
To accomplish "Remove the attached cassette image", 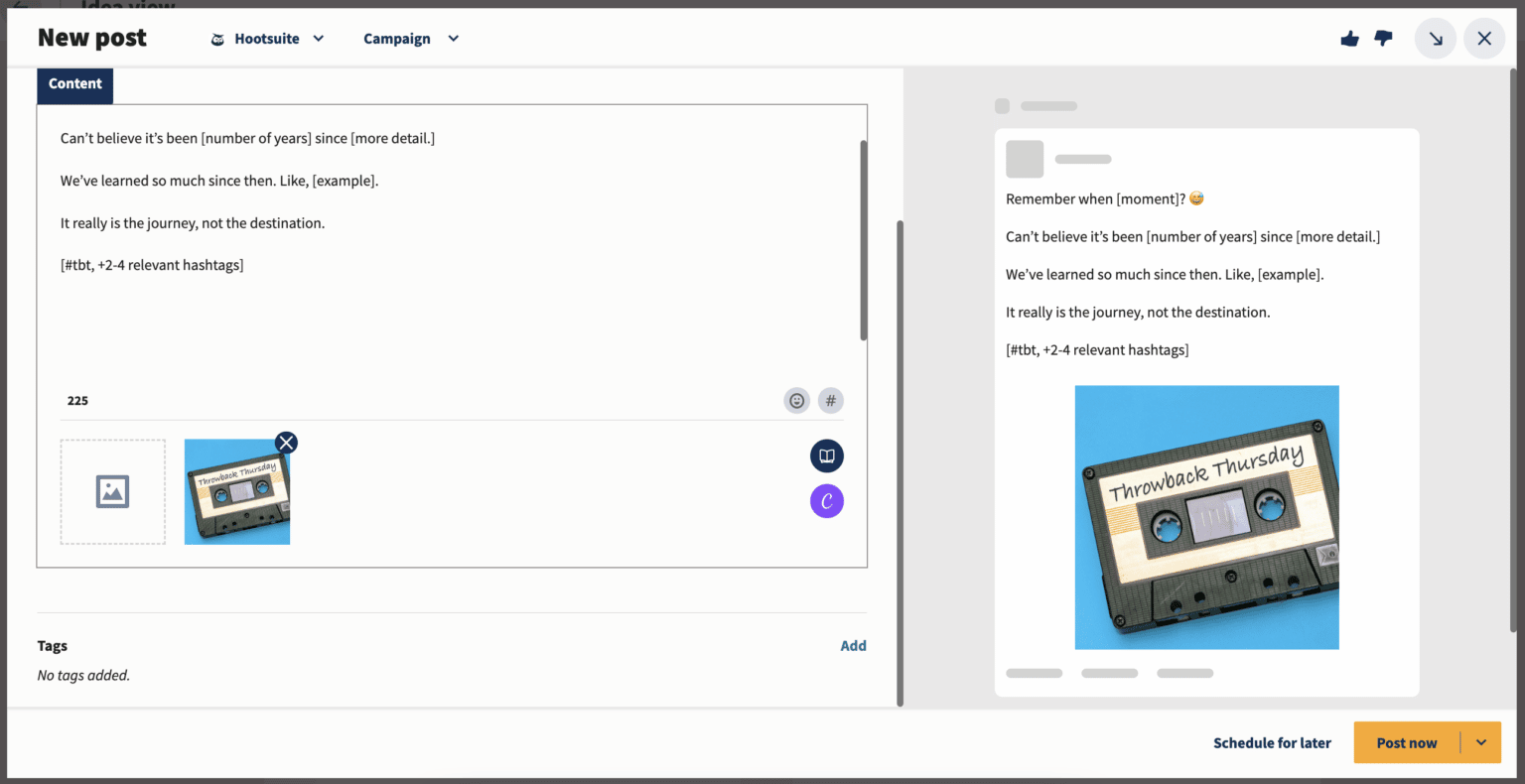I will [x=286, y=443].
